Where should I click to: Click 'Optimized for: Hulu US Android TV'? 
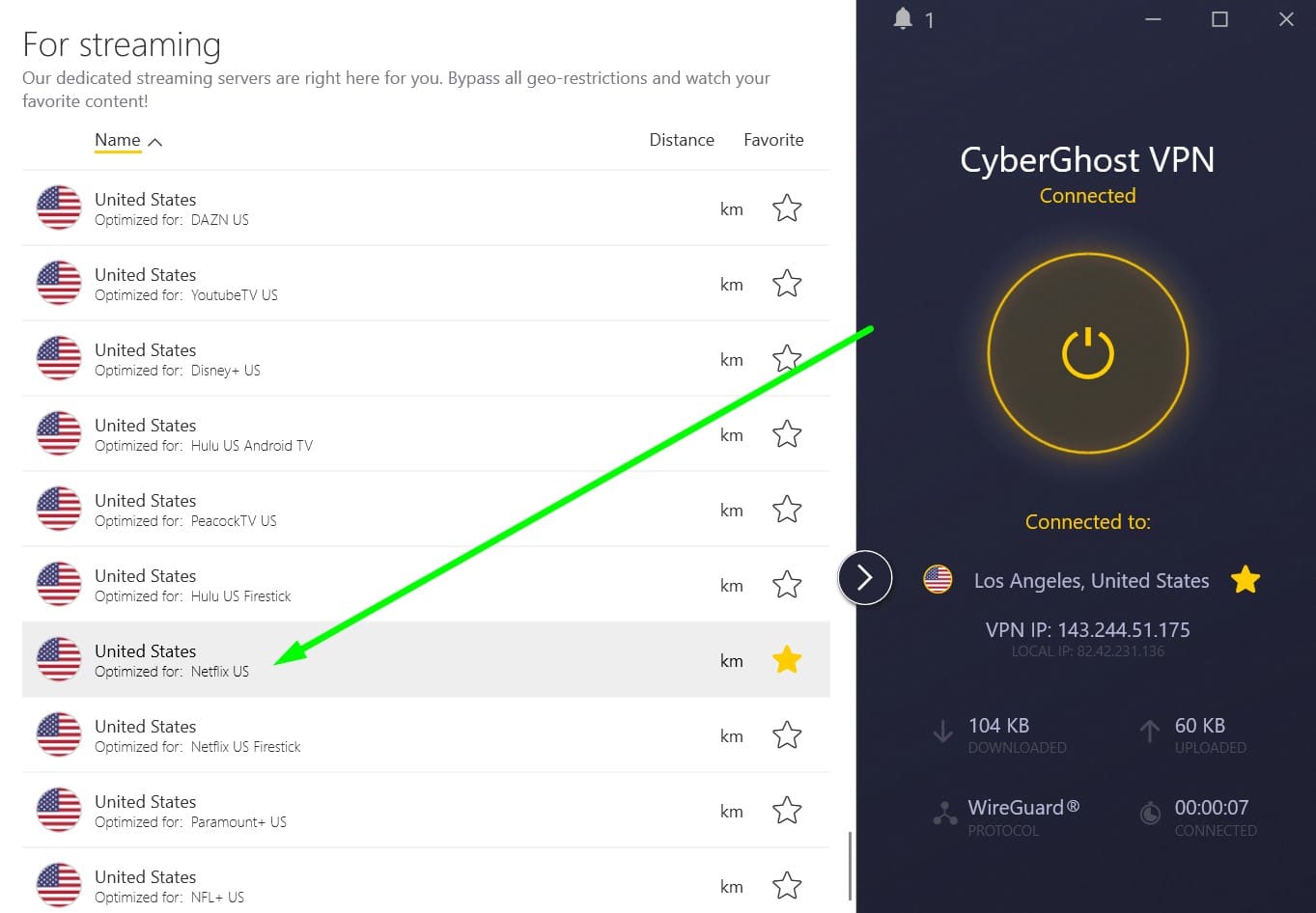tap(204, 446)
